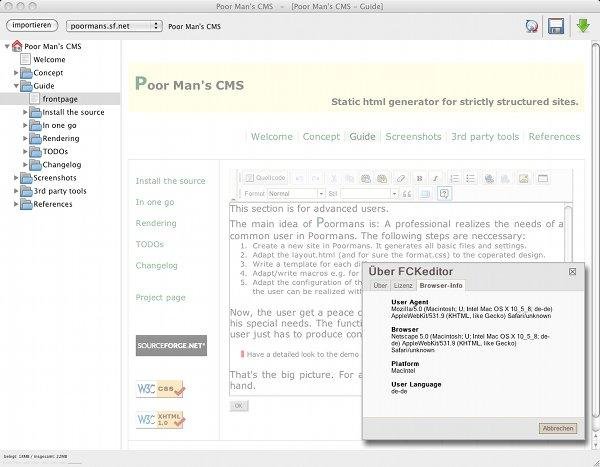This screenshot has height=467, width=600.
Task: Click the save disk icon in toolbar
Action: [556, 25]
